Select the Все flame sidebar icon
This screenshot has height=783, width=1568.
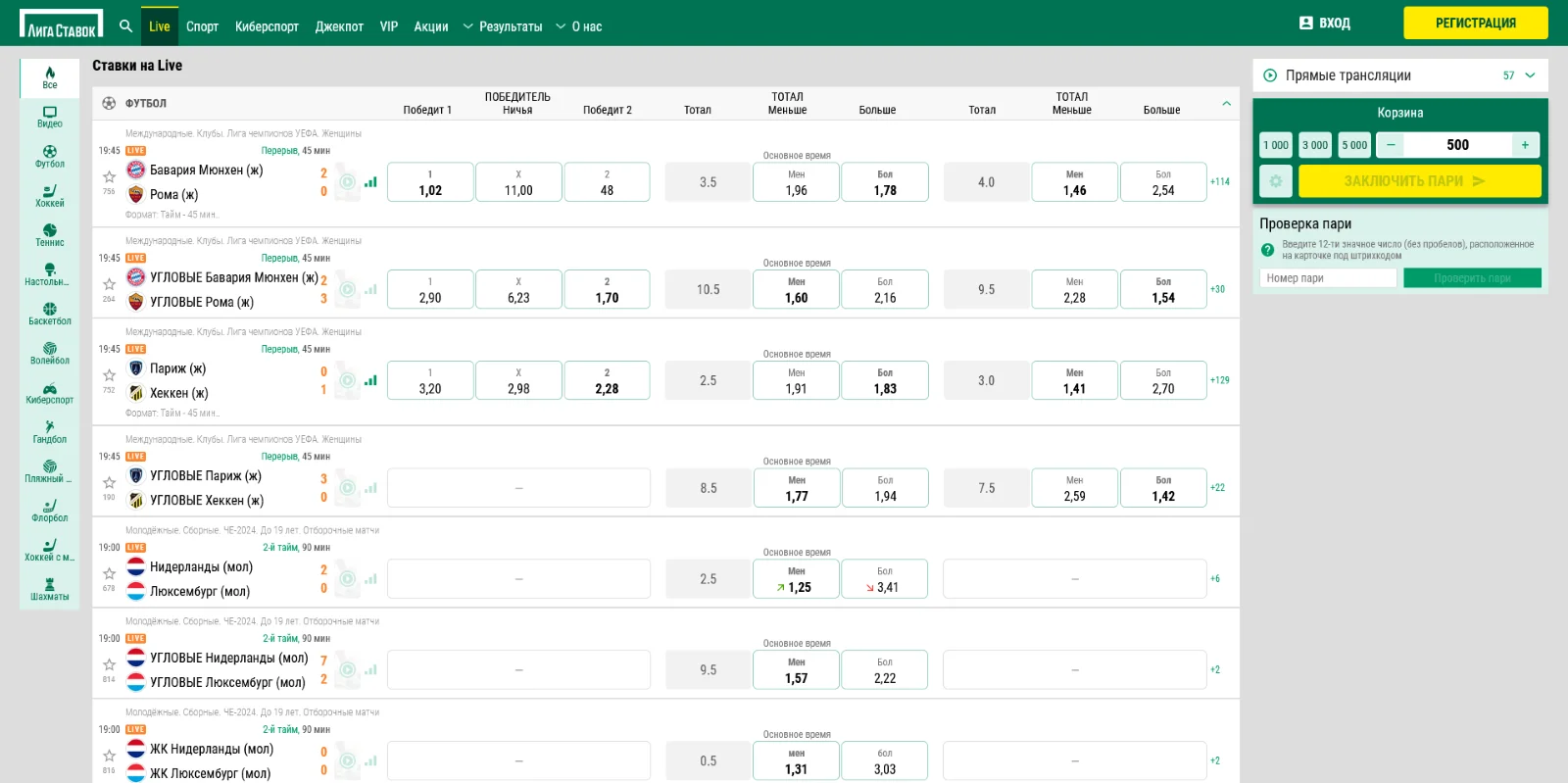[x=50, y=78]
